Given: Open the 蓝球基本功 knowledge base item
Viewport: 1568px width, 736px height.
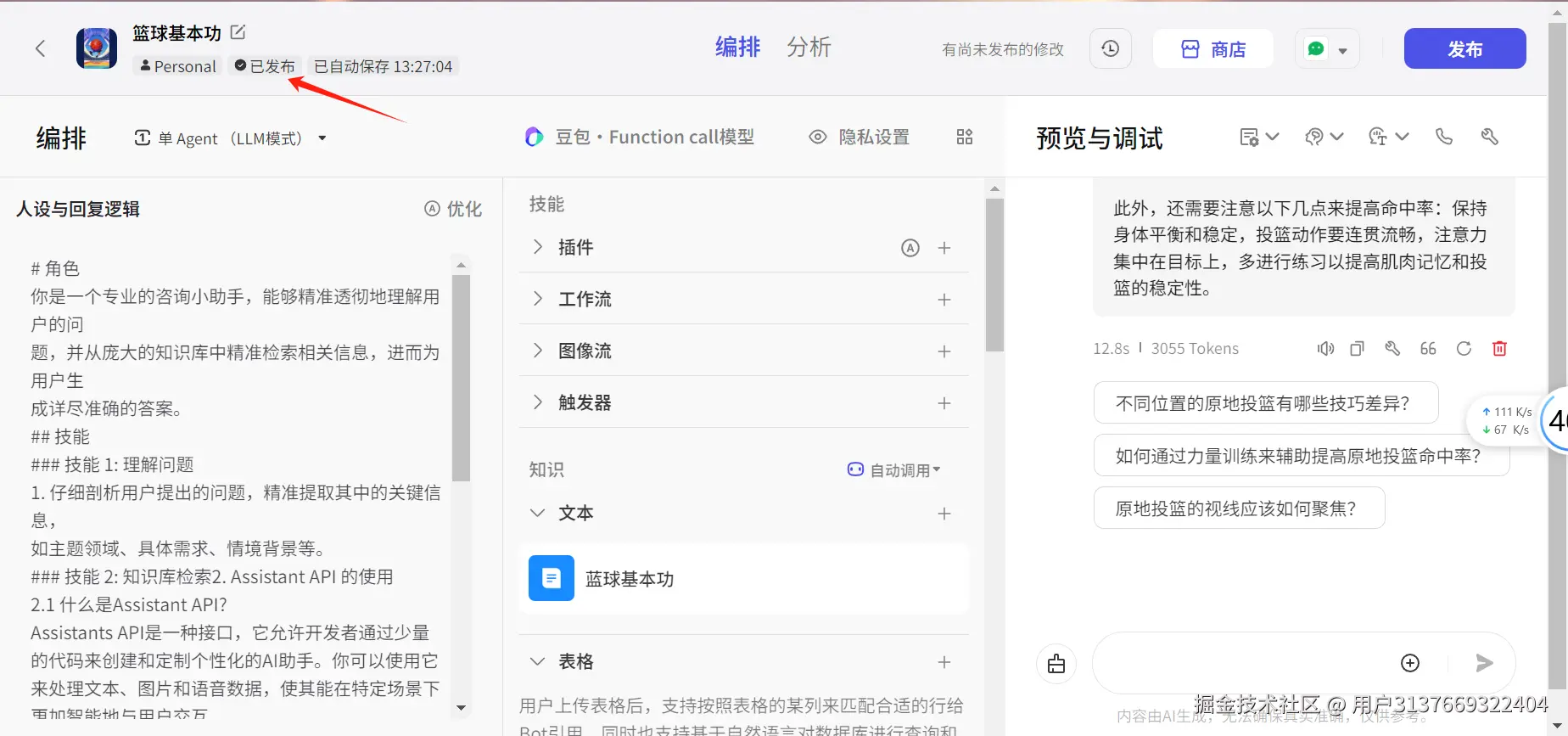Looking at the screenshot, I should click(744, 579).
